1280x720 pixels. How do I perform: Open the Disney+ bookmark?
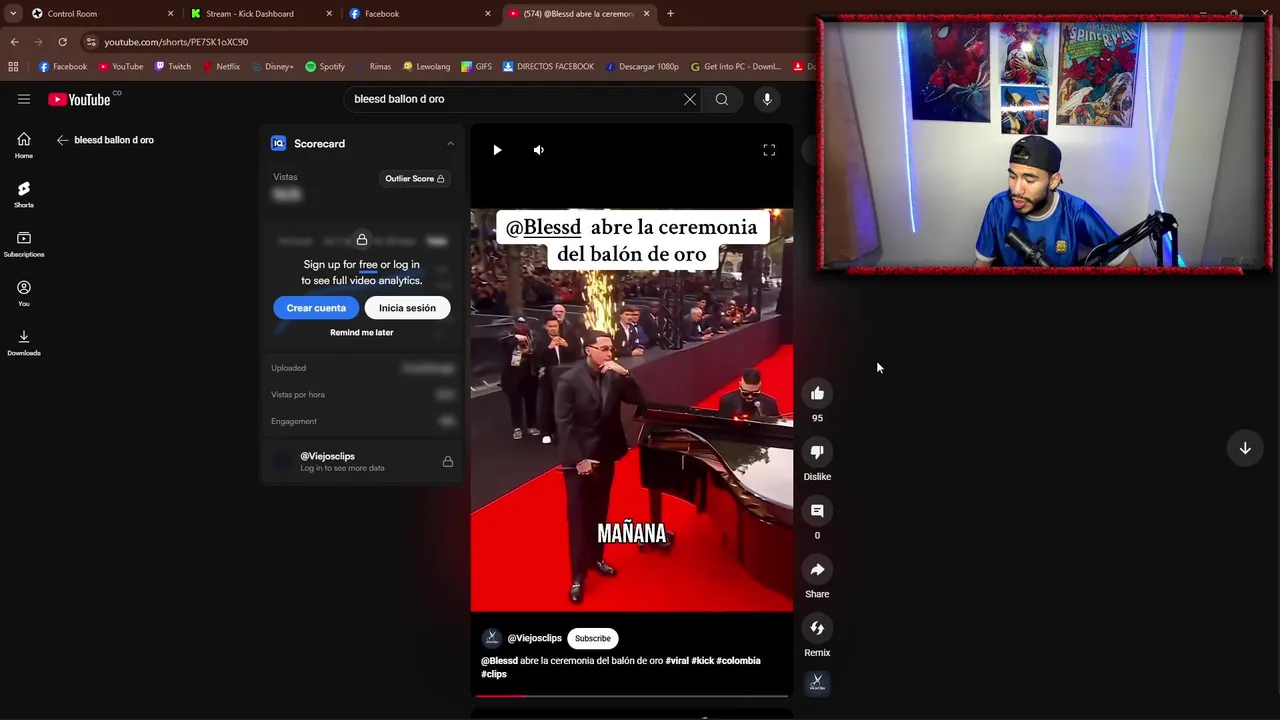(273, 67)
